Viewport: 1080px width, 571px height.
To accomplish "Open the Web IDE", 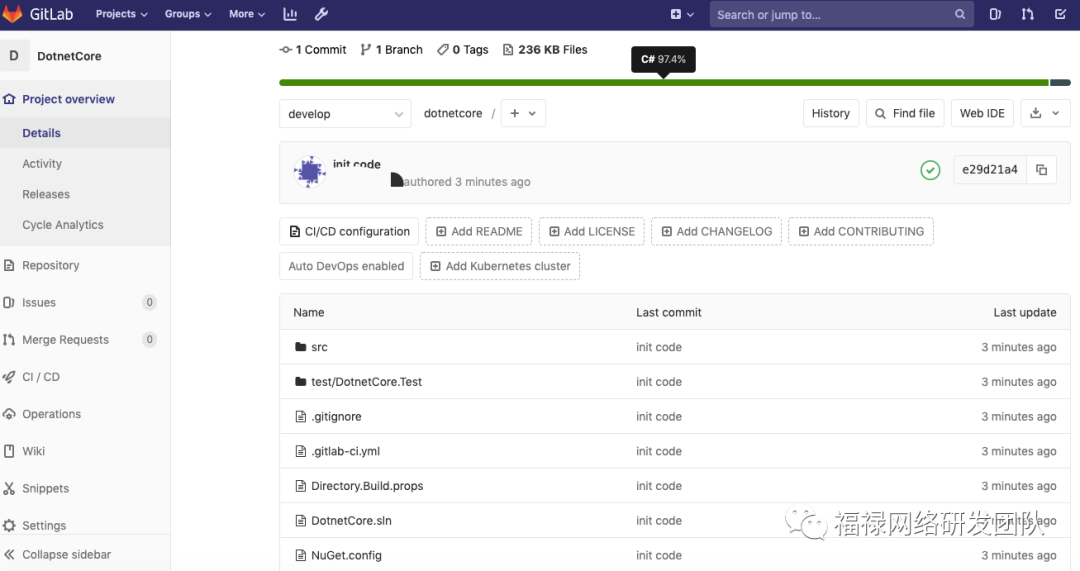I will [982, 114].
